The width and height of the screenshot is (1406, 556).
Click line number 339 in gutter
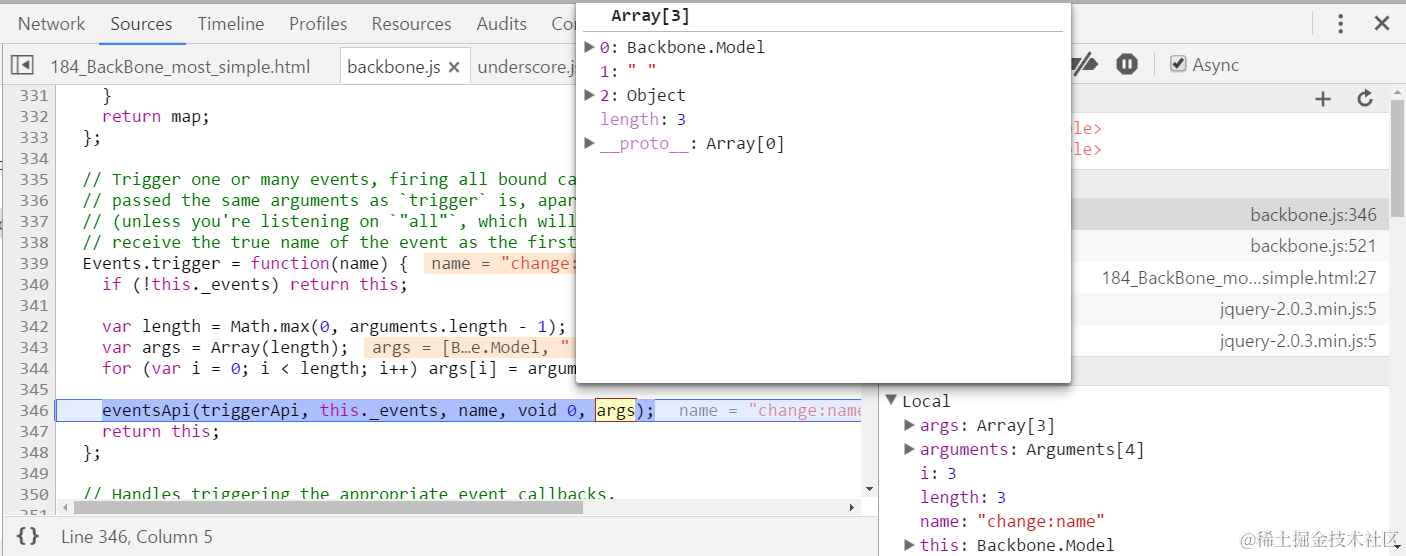click(34, 263)
